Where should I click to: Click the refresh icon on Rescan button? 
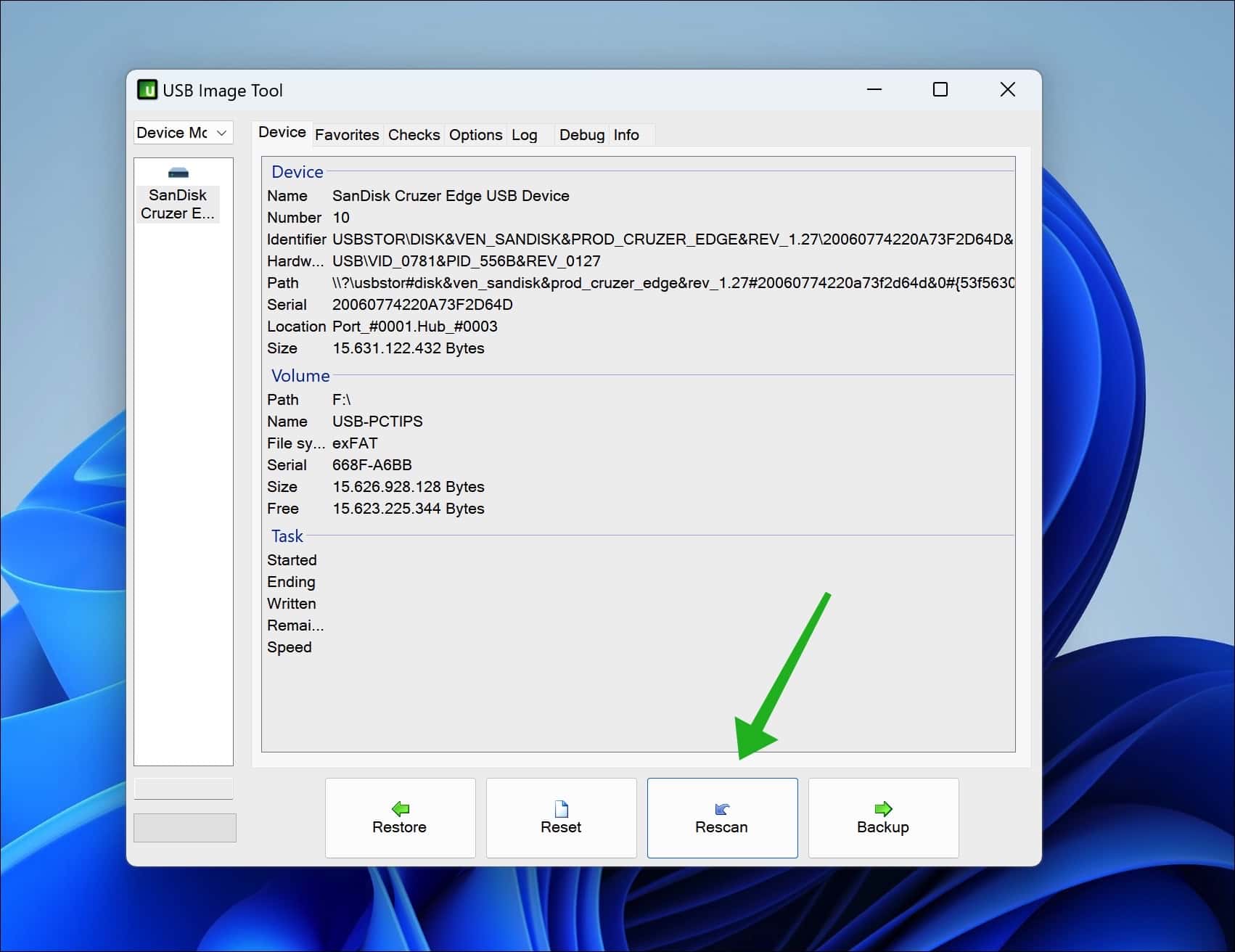[x=721, y=808]
